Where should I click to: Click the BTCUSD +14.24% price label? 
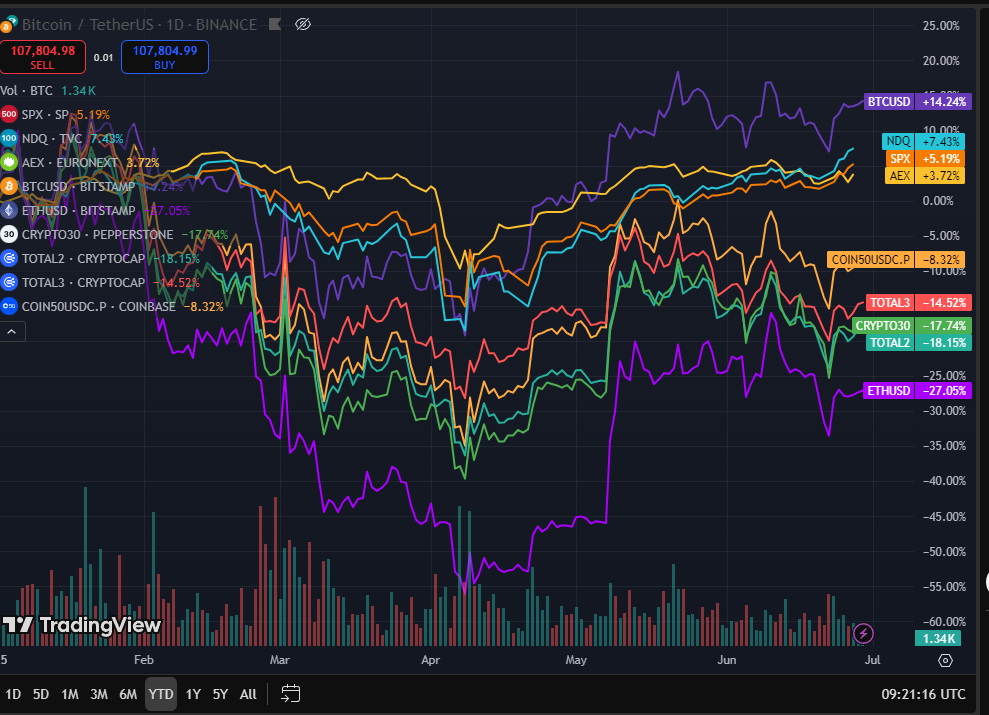pyautogui.click(x=918, y=102)
